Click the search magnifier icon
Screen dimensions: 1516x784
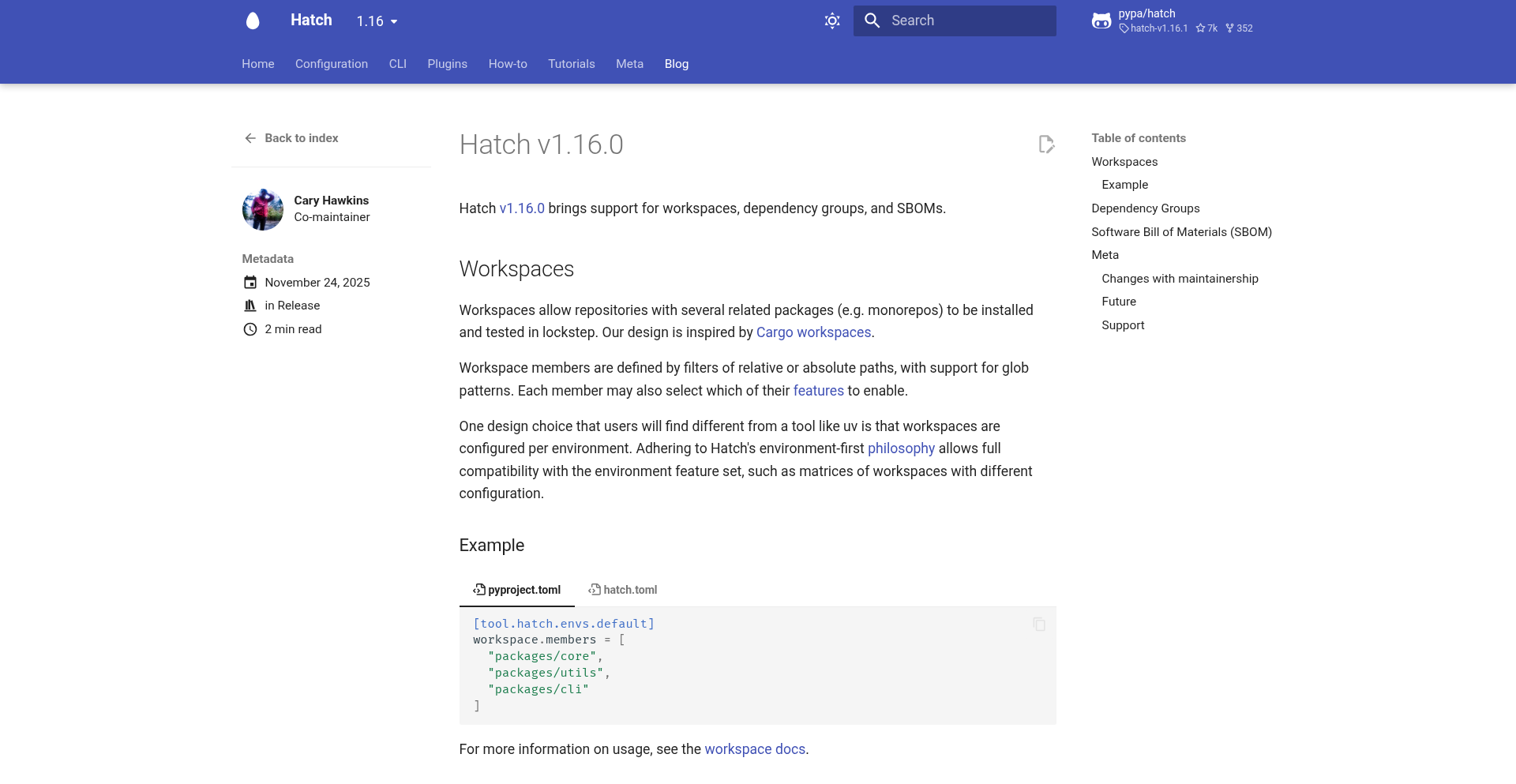pos(872,21)
